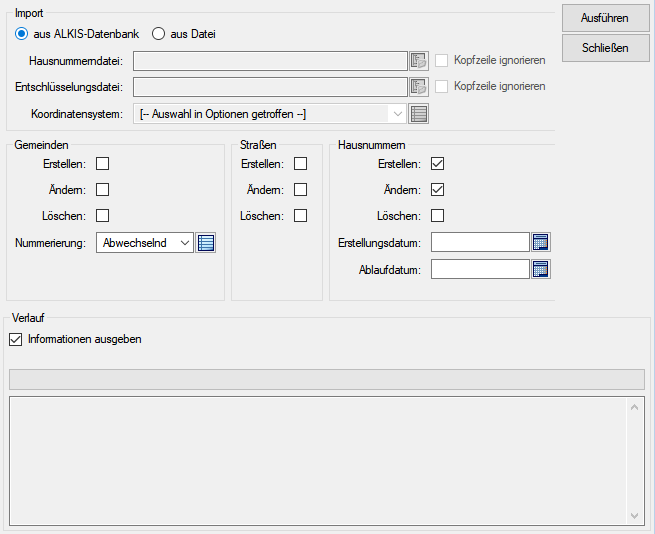Click the table icon beside Nummerierung
This screenshot has height=534, width=655.
click(x=206, y=242)
